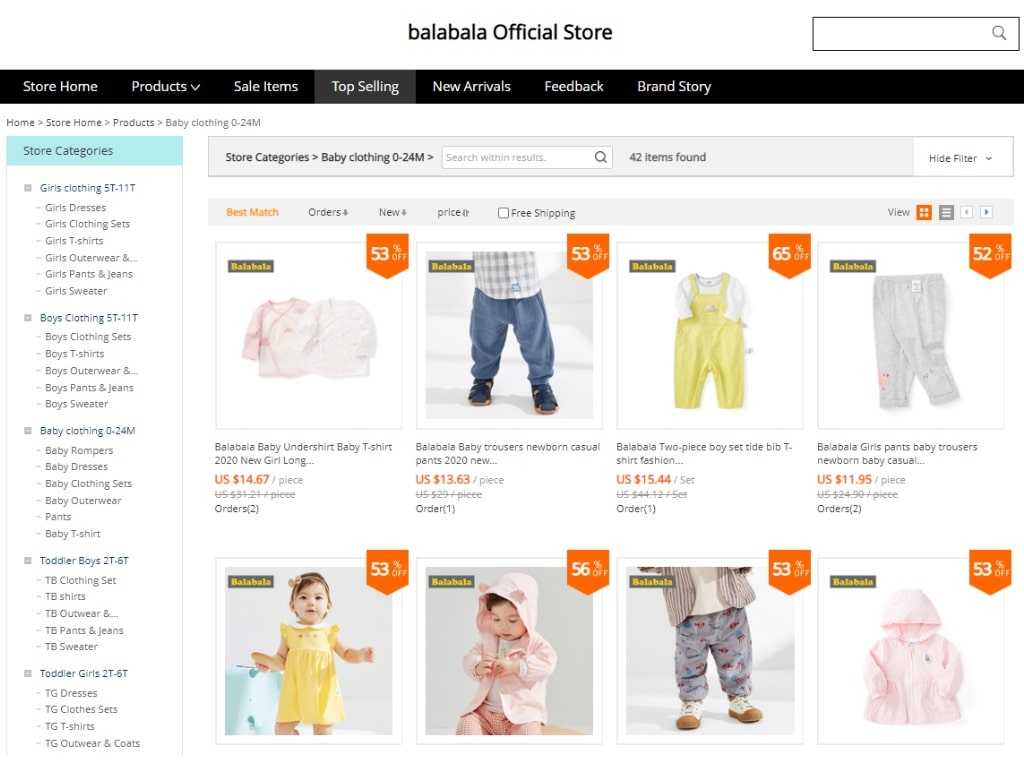The height and width of the screenshot is (768, 1024).
Task: Open Girls Sweater category
Action: click(x=76, y=291)
